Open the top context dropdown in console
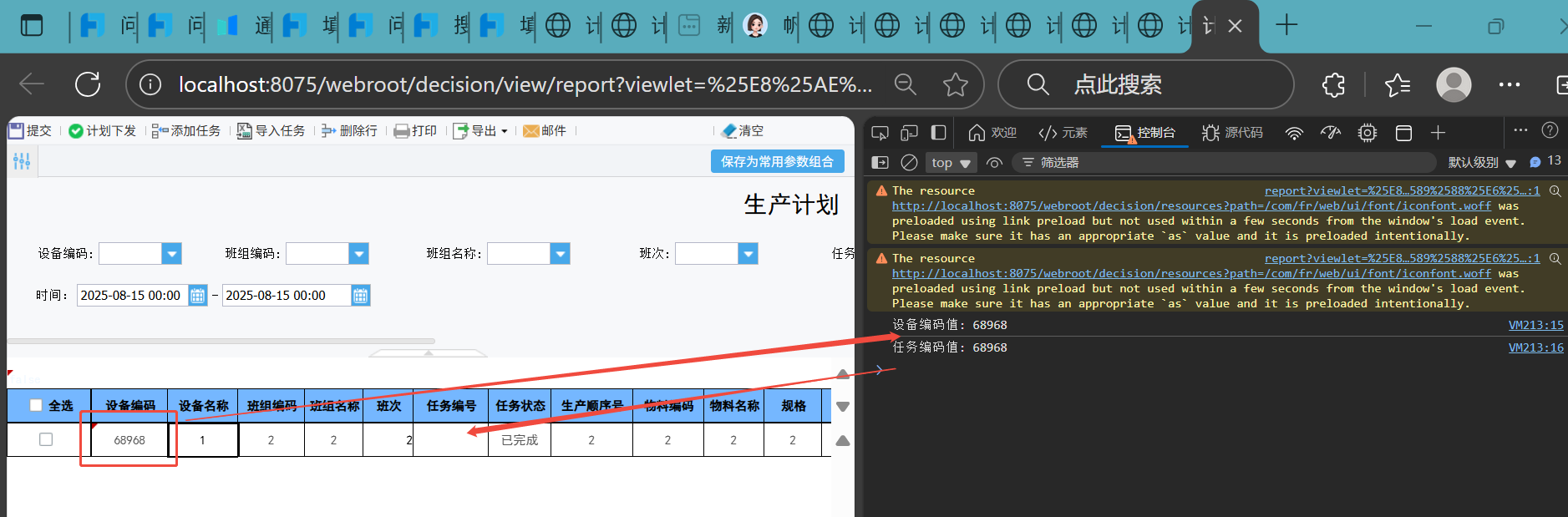Viewport: 1568px width, 517px height. coord(951,163)
